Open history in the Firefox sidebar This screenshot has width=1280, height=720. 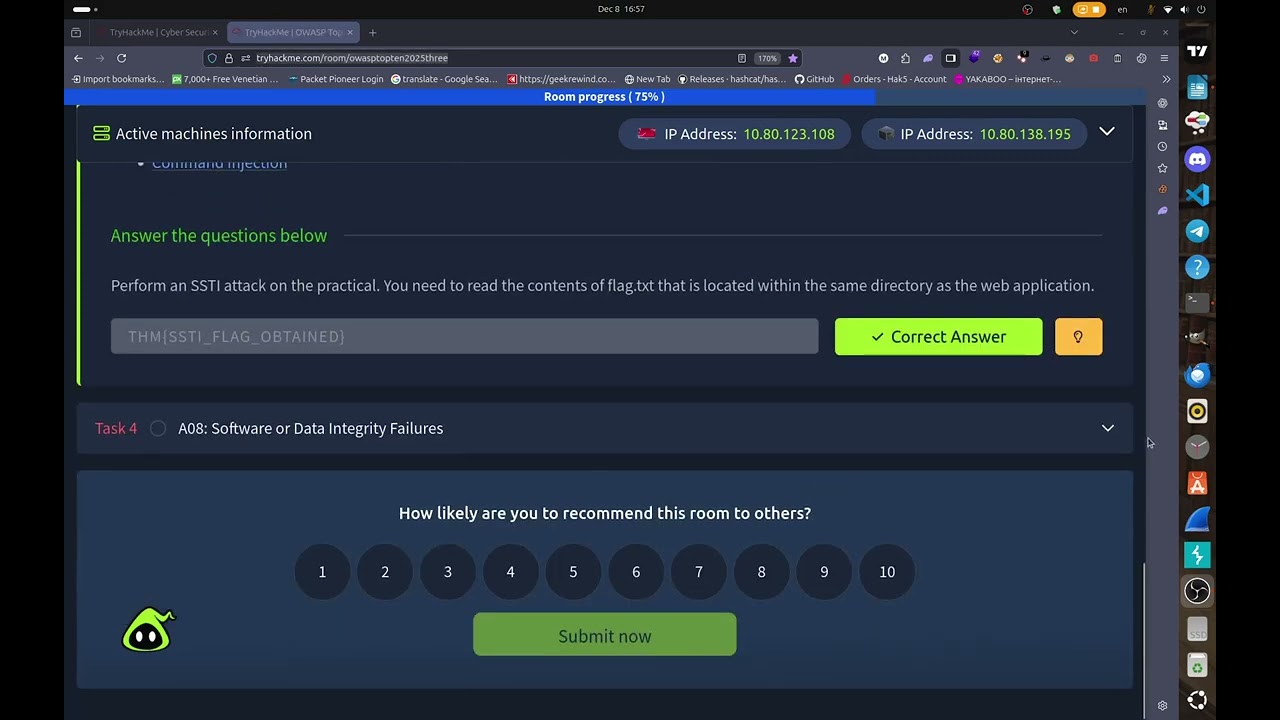[1162, 146]
